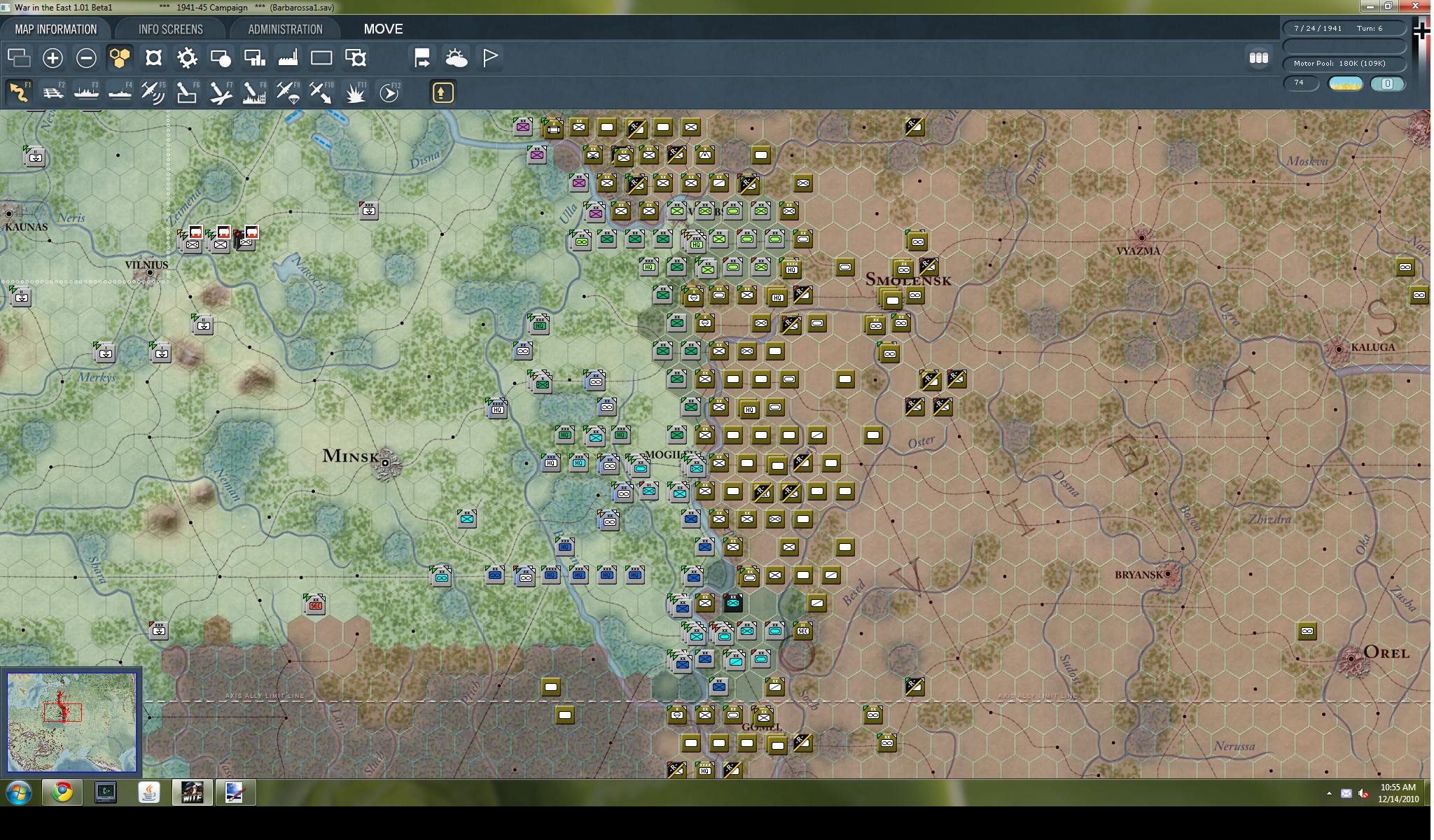Click the overlapping windows toolbar icon
The height and width of the screenshot is (840, 1434).
point(19,57)
